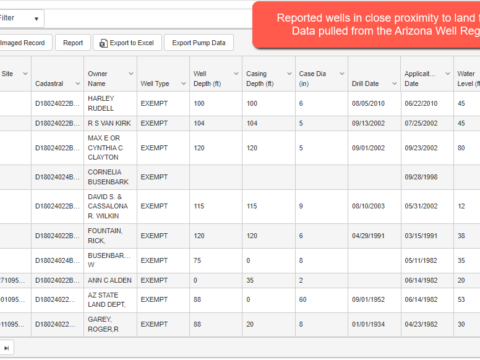
Task: Click the Excel file icon in the export button
Action: [x=104, y=43]
